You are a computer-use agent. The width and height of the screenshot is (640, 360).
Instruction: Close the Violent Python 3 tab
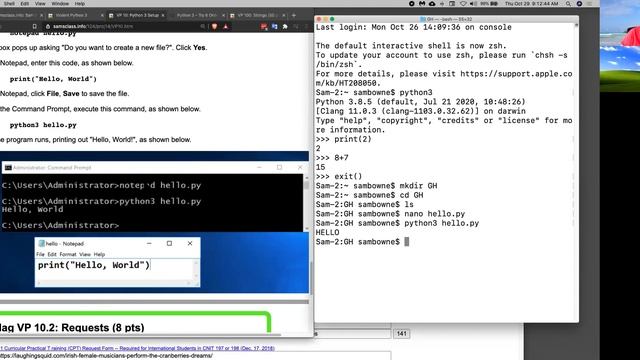pos(102,15)
